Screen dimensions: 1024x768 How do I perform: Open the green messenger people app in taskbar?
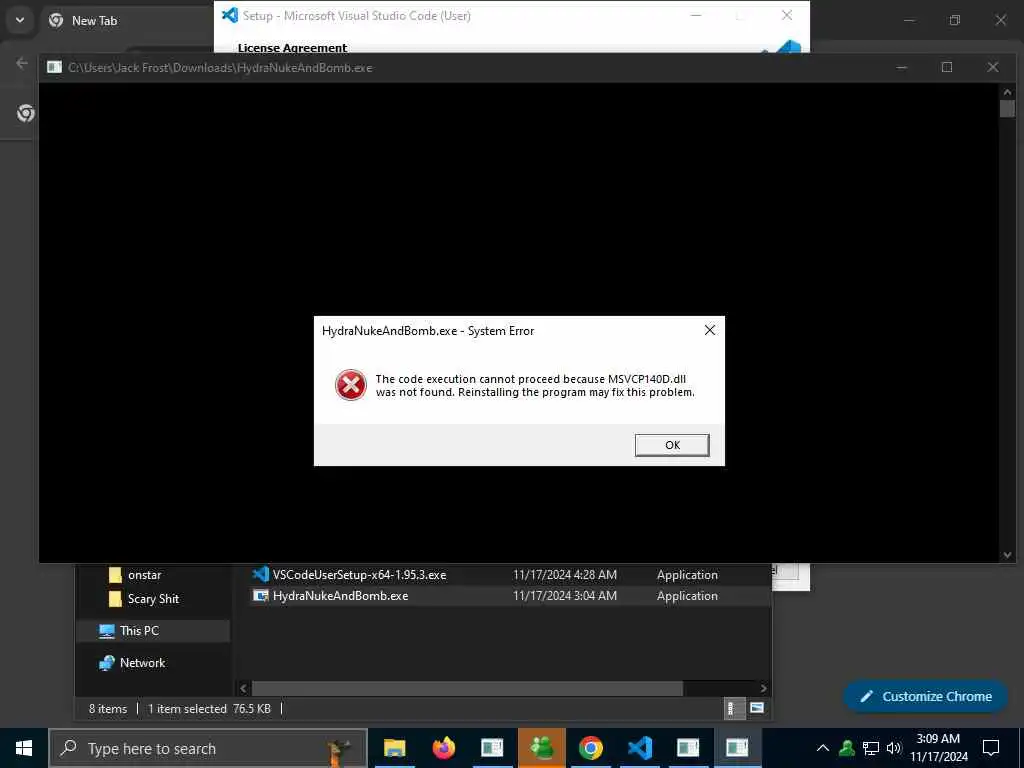pyautogui.click(x=541, y=748)
